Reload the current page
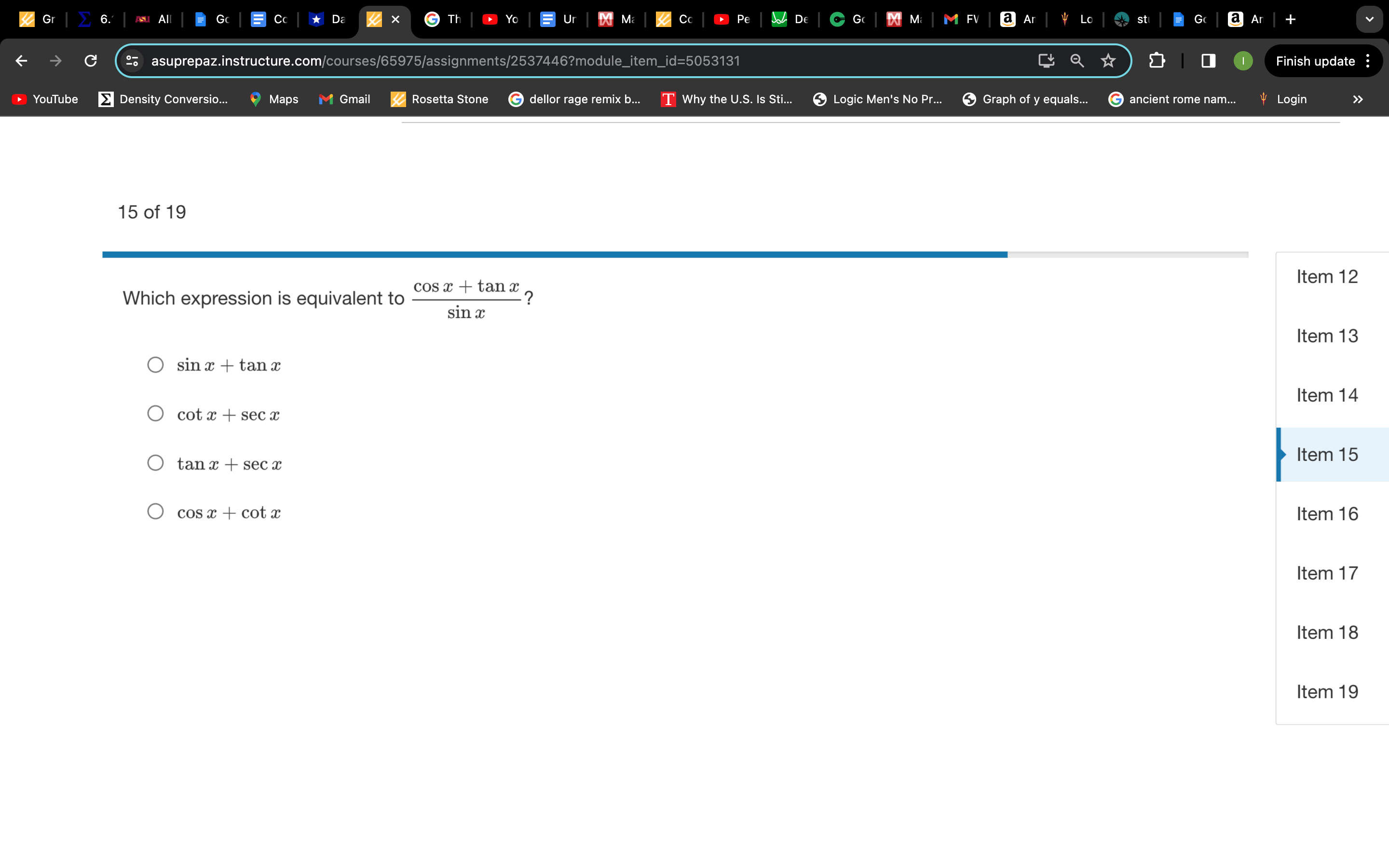 pos(90,60)
